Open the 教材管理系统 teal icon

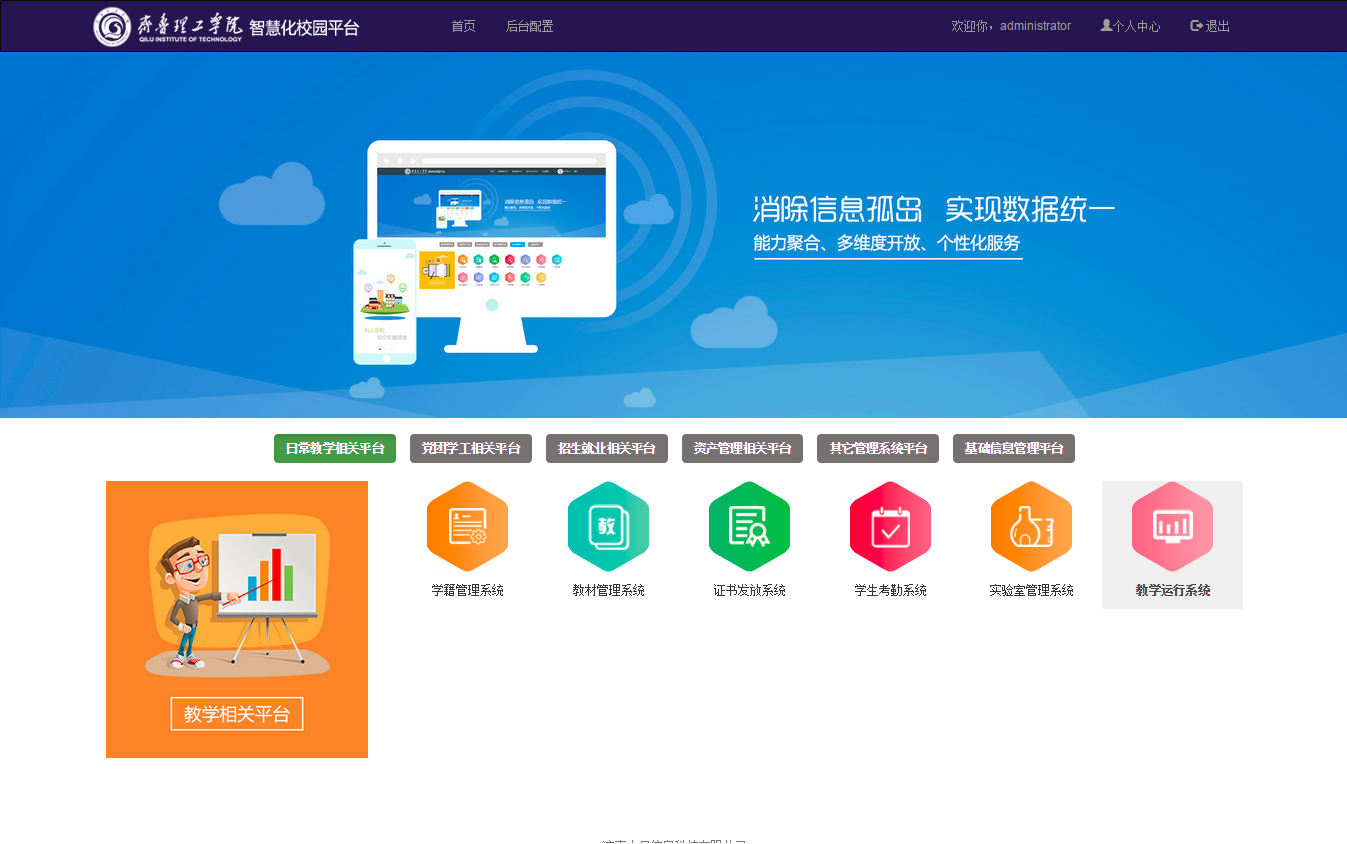coord(608,526)
